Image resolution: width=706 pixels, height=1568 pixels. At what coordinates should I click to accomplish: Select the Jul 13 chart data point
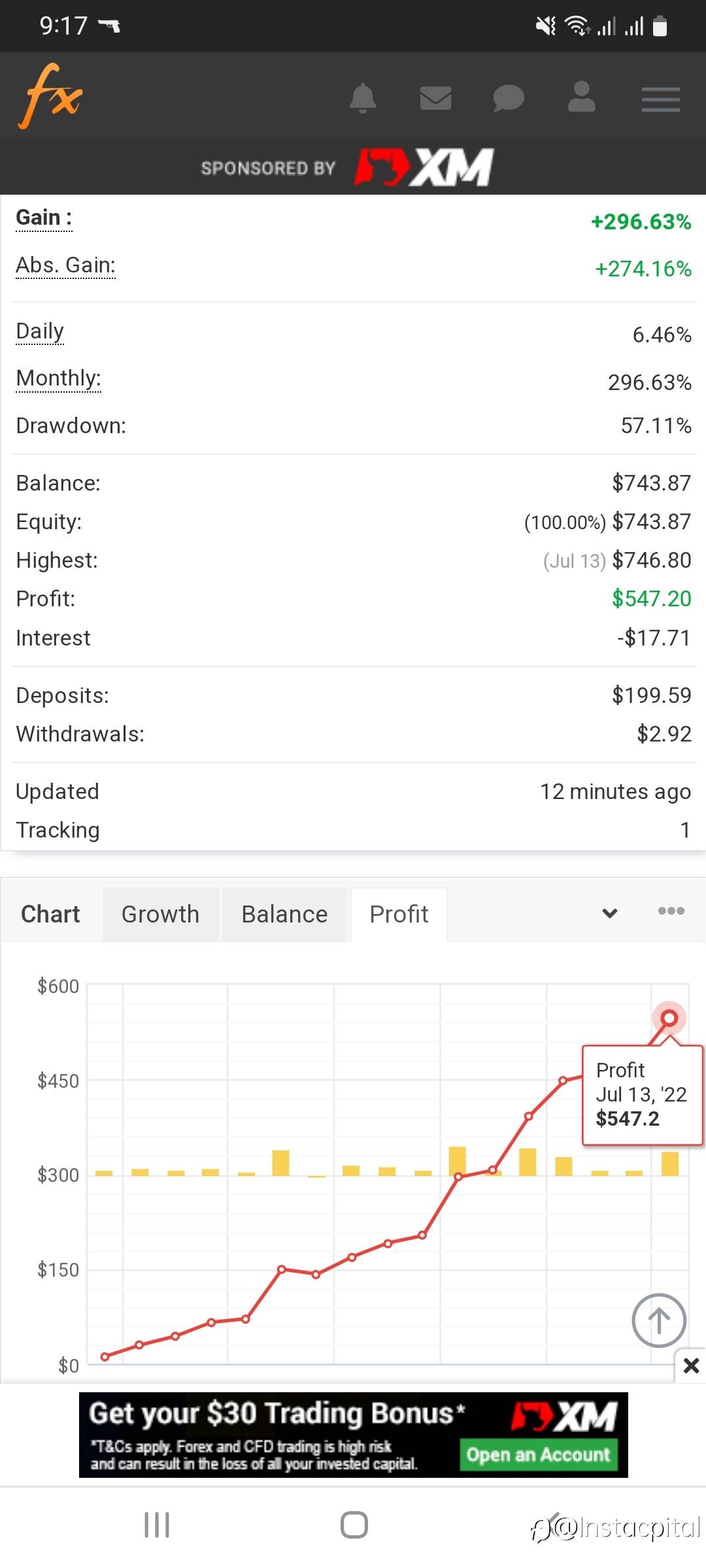coord(669,1018)
